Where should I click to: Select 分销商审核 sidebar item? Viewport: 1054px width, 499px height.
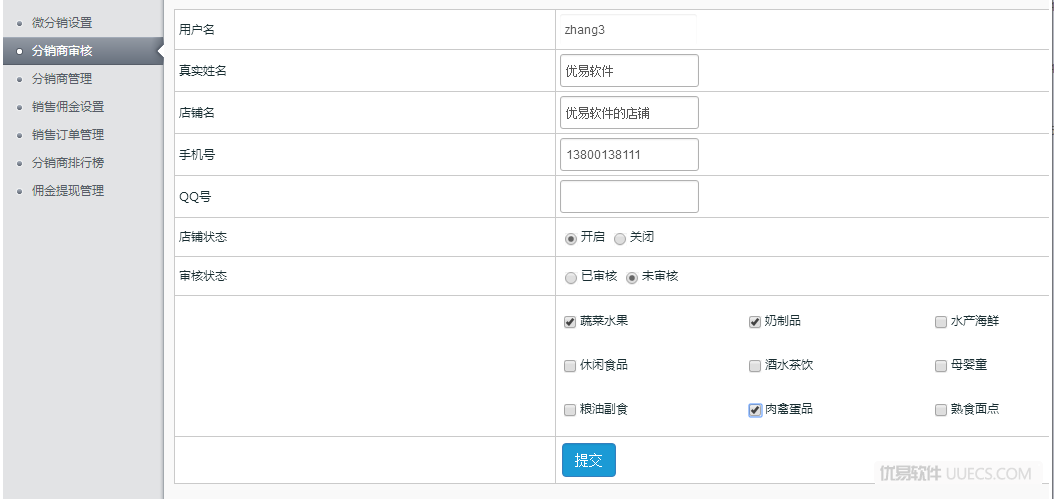click(x=62, y=50)
